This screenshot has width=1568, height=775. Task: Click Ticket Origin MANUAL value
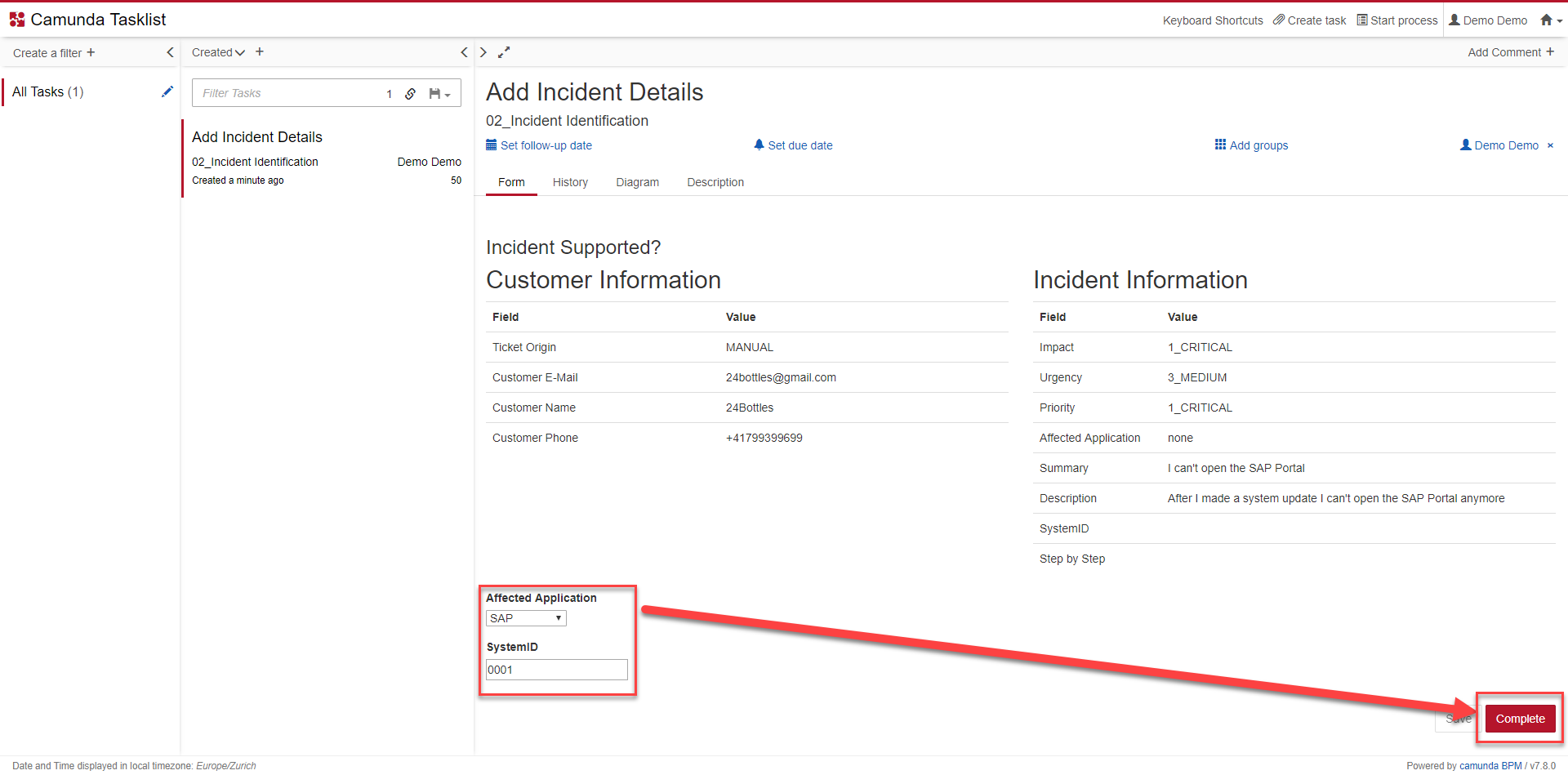click(x=749, y=347)
